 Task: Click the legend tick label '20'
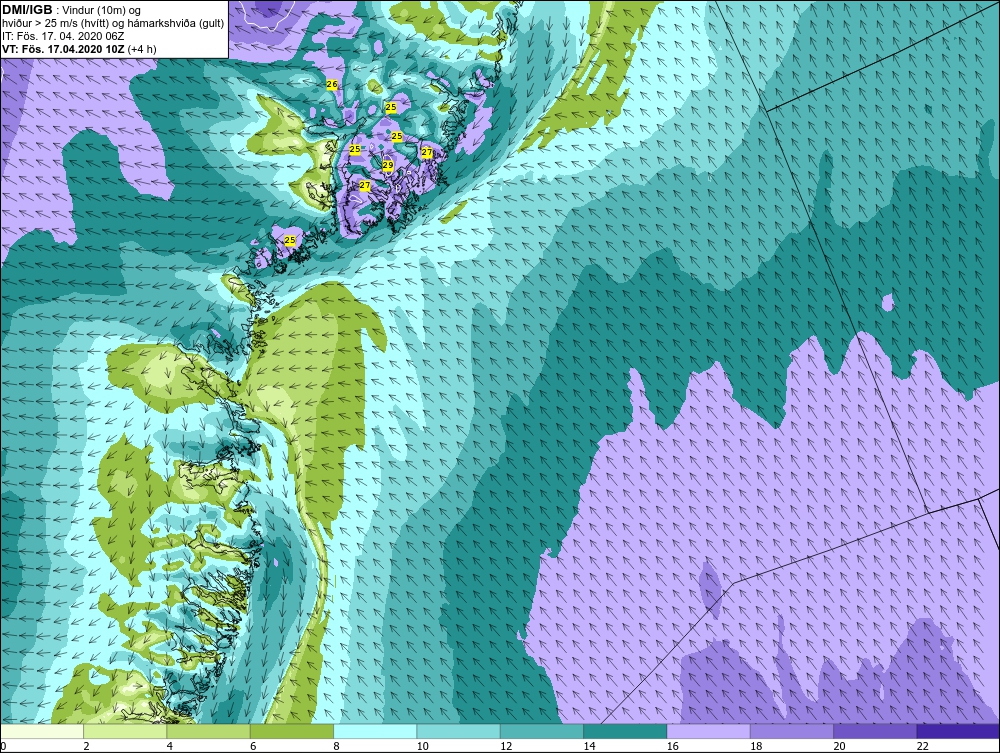click(839, 746)
